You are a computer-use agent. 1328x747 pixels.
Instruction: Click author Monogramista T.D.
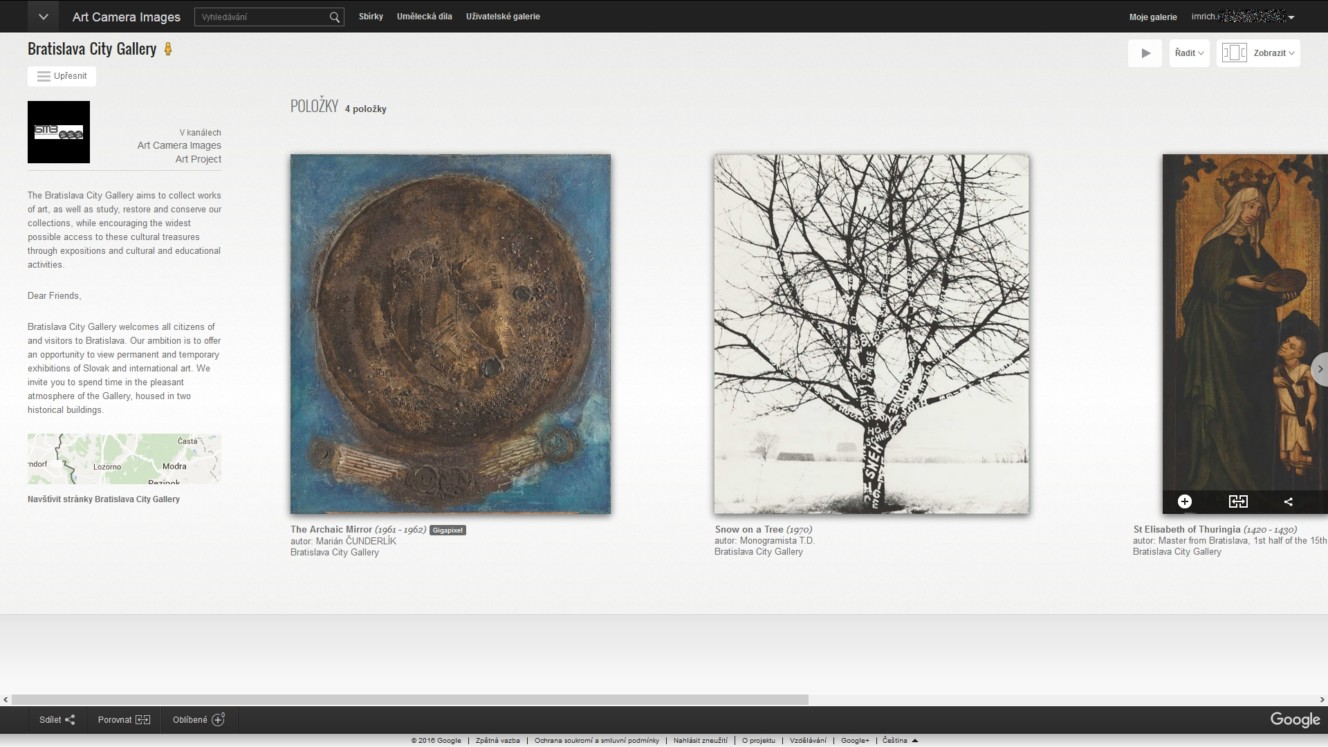[x=777, y=541]
